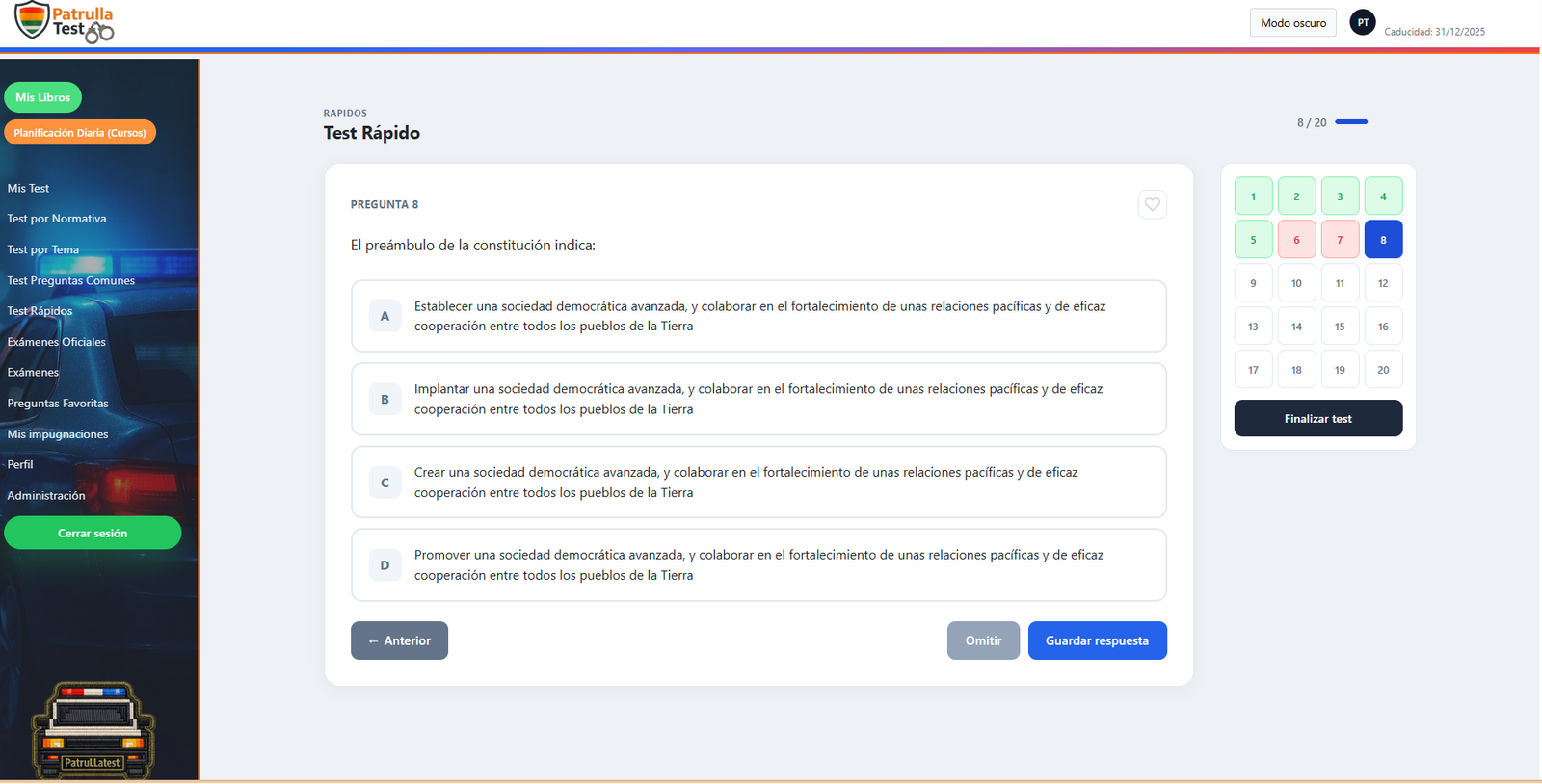The width and height of the screenshot is (1542, 784).
Task: Jump to question 6 in navigator
Action: (x=1296, y=240)
